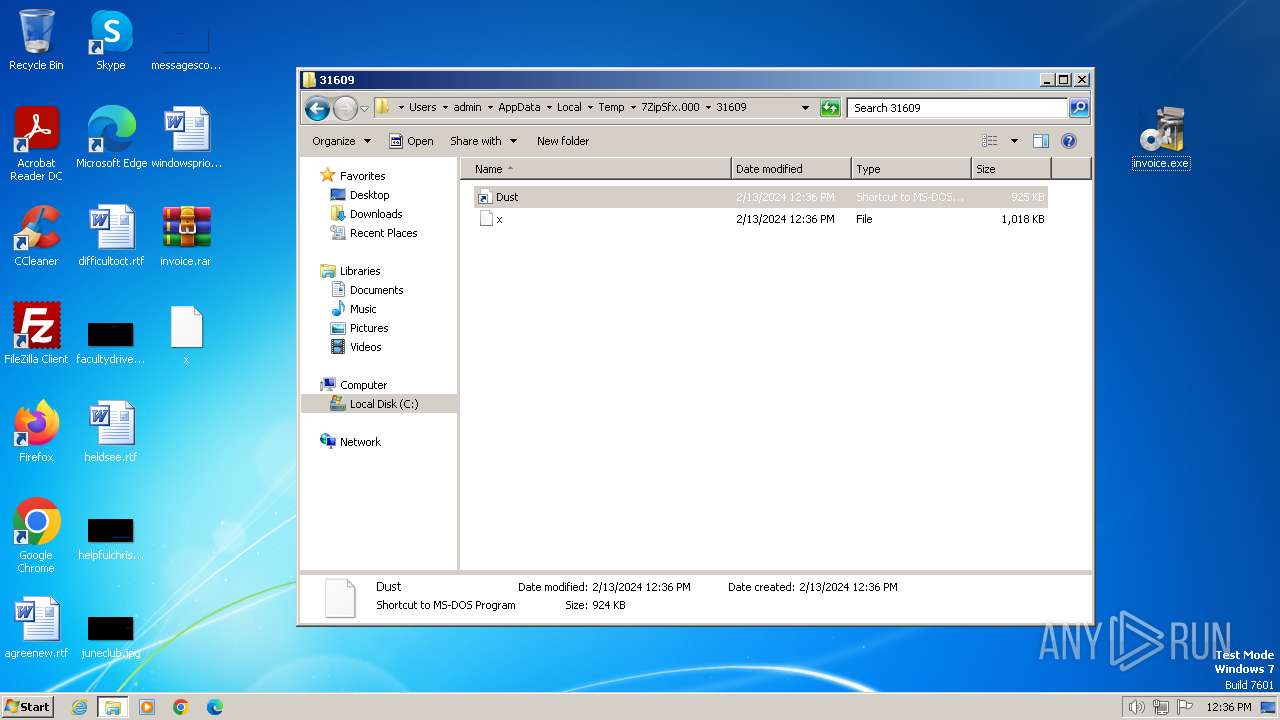Sort by the Date modified column
1280x720 pixels.
791,169
